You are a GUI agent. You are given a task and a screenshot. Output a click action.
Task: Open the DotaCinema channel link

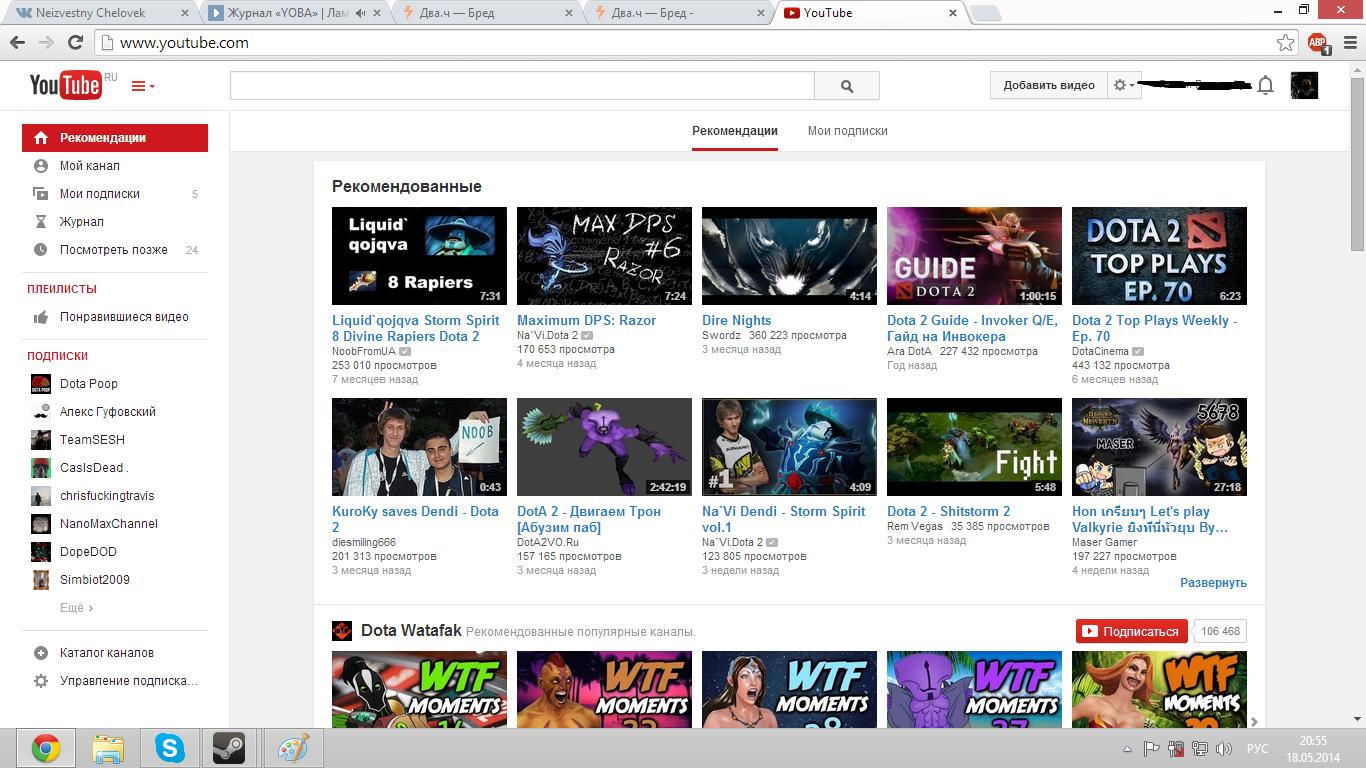point(1100,352)
